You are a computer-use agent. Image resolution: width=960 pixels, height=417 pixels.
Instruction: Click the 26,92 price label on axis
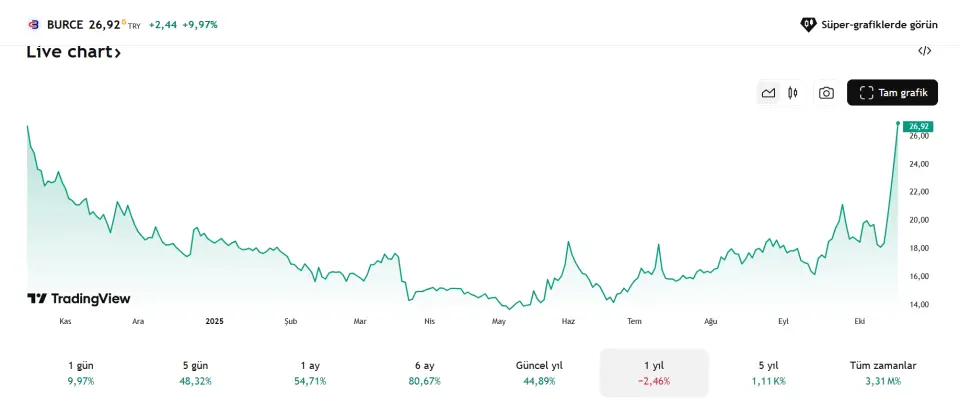[x=919, y=126]
